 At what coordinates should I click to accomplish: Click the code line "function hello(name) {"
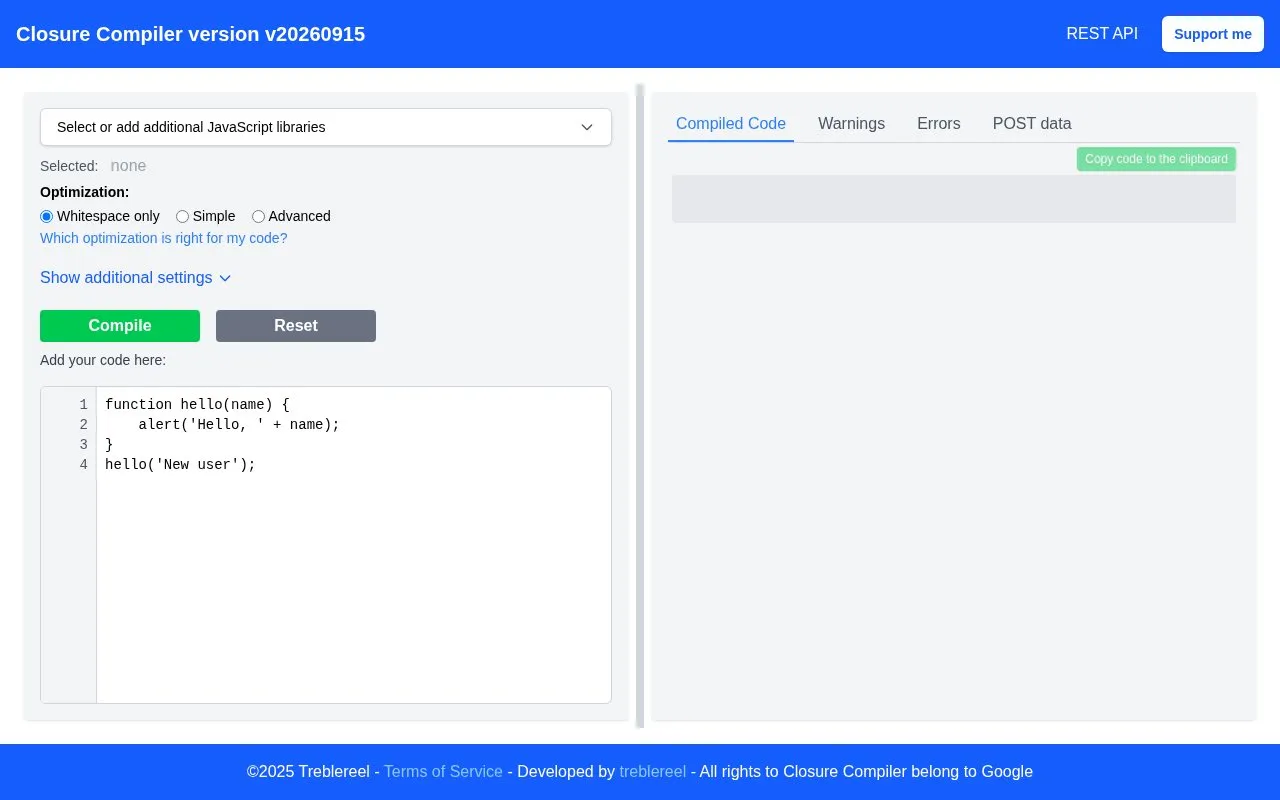click(x=197, y=405)
